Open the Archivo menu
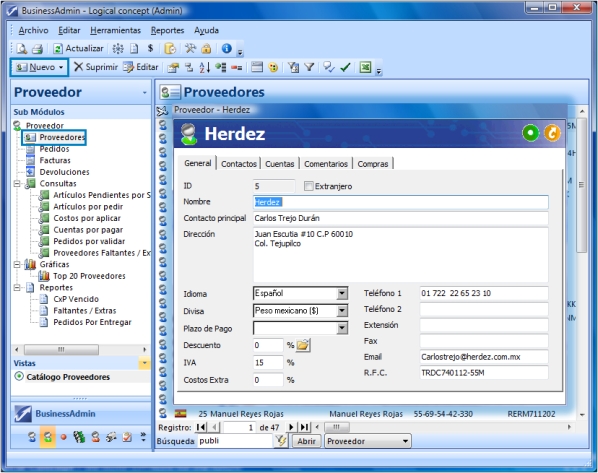 (x=34, y=31)
